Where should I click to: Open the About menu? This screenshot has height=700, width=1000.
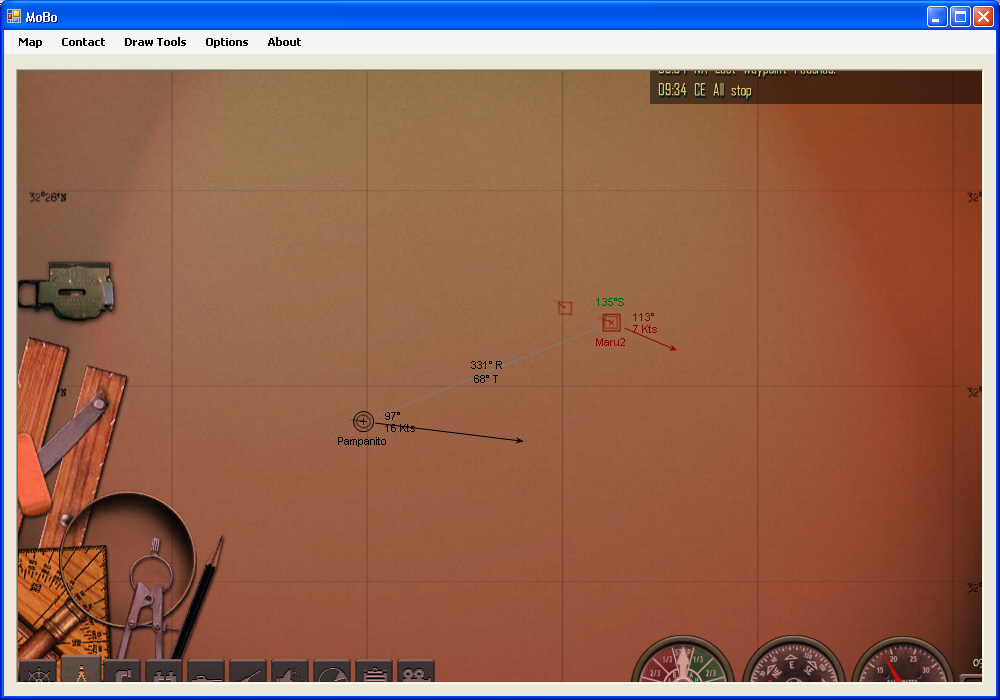[x=284, y=42]
